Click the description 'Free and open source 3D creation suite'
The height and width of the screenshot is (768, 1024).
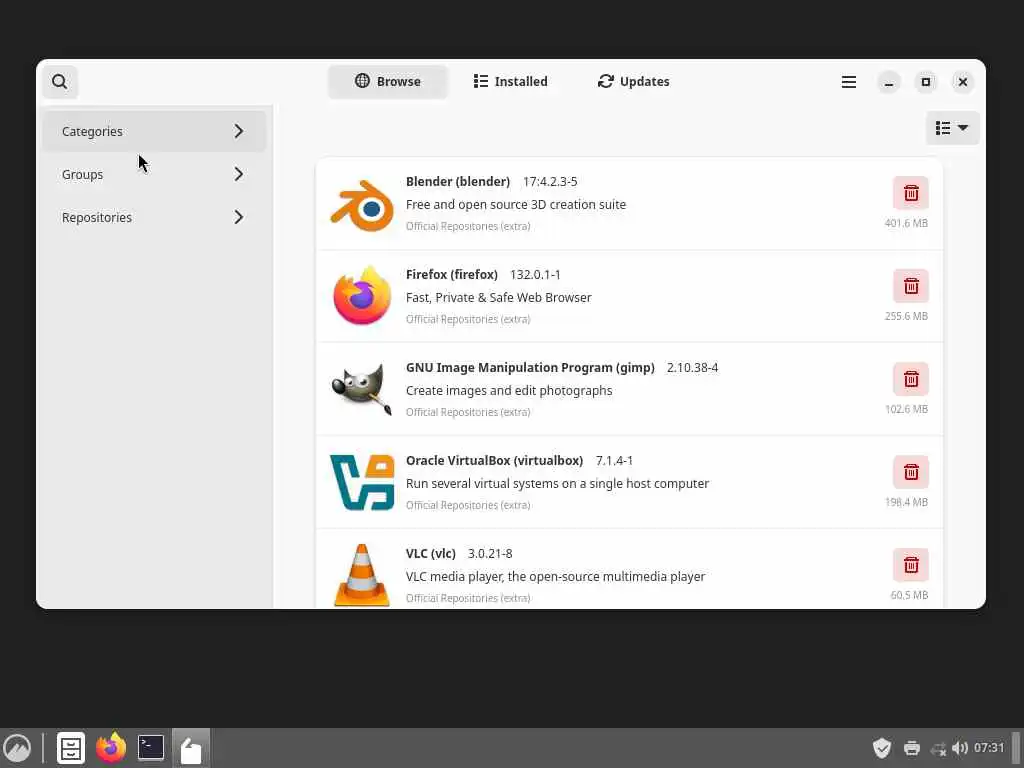(x=516, y=204)
